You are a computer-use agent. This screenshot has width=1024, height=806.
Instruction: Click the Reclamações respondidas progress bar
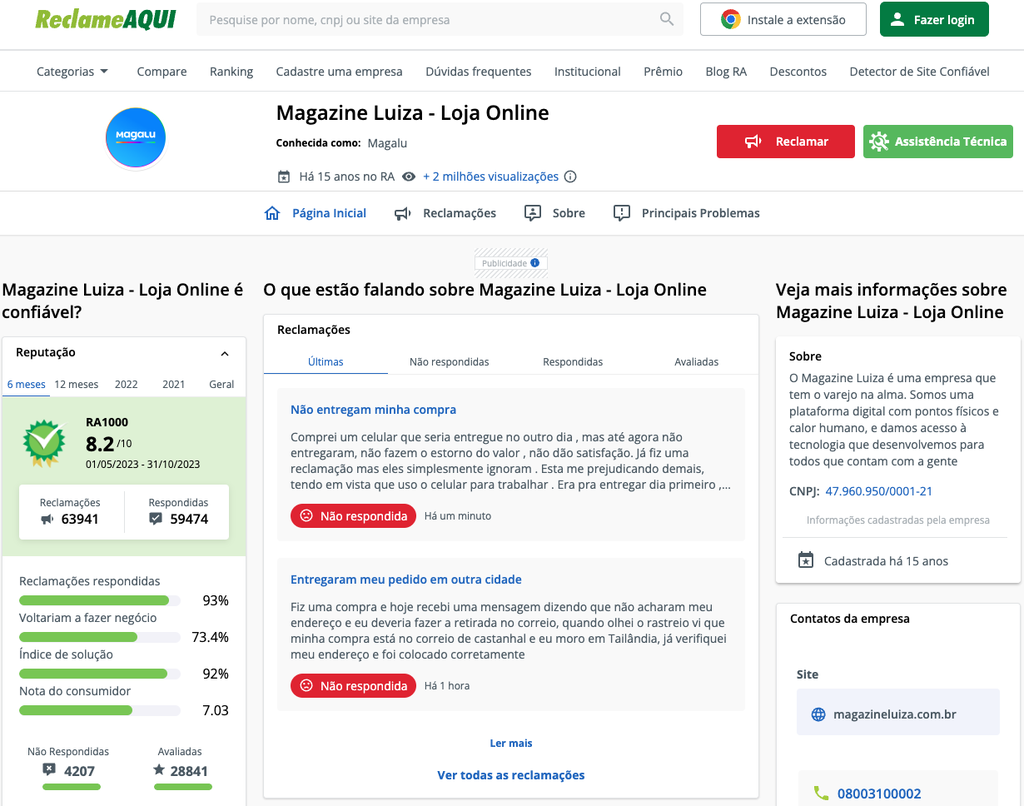[x=100, y=601]
